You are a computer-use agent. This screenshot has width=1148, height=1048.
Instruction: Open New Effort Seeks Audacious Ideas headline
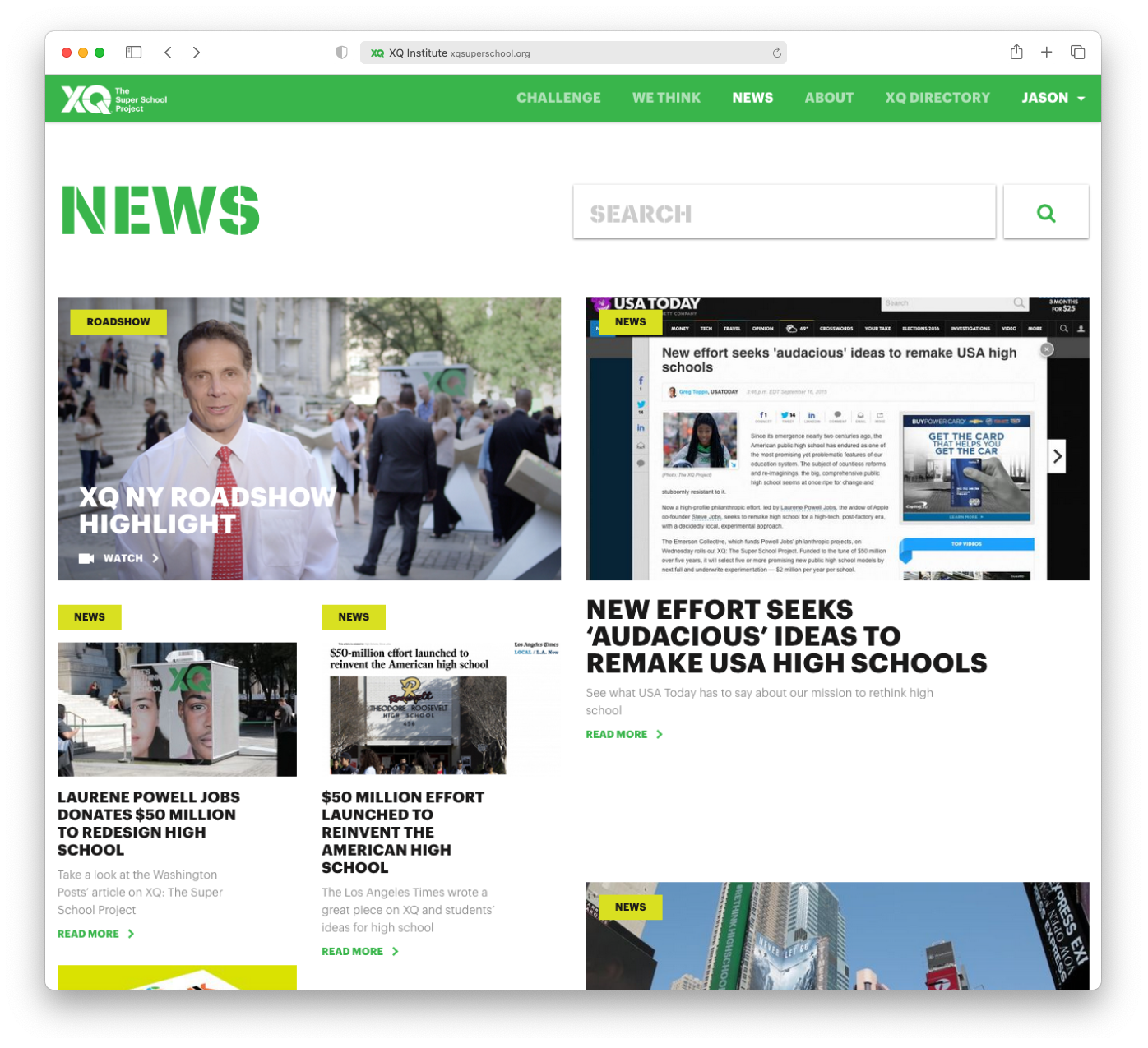787,636
